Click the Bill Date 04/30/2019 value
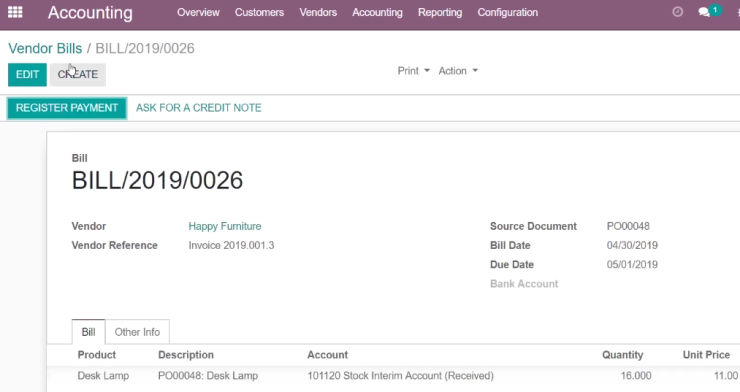Screen dimensions: 740x392 click(632, 246)
